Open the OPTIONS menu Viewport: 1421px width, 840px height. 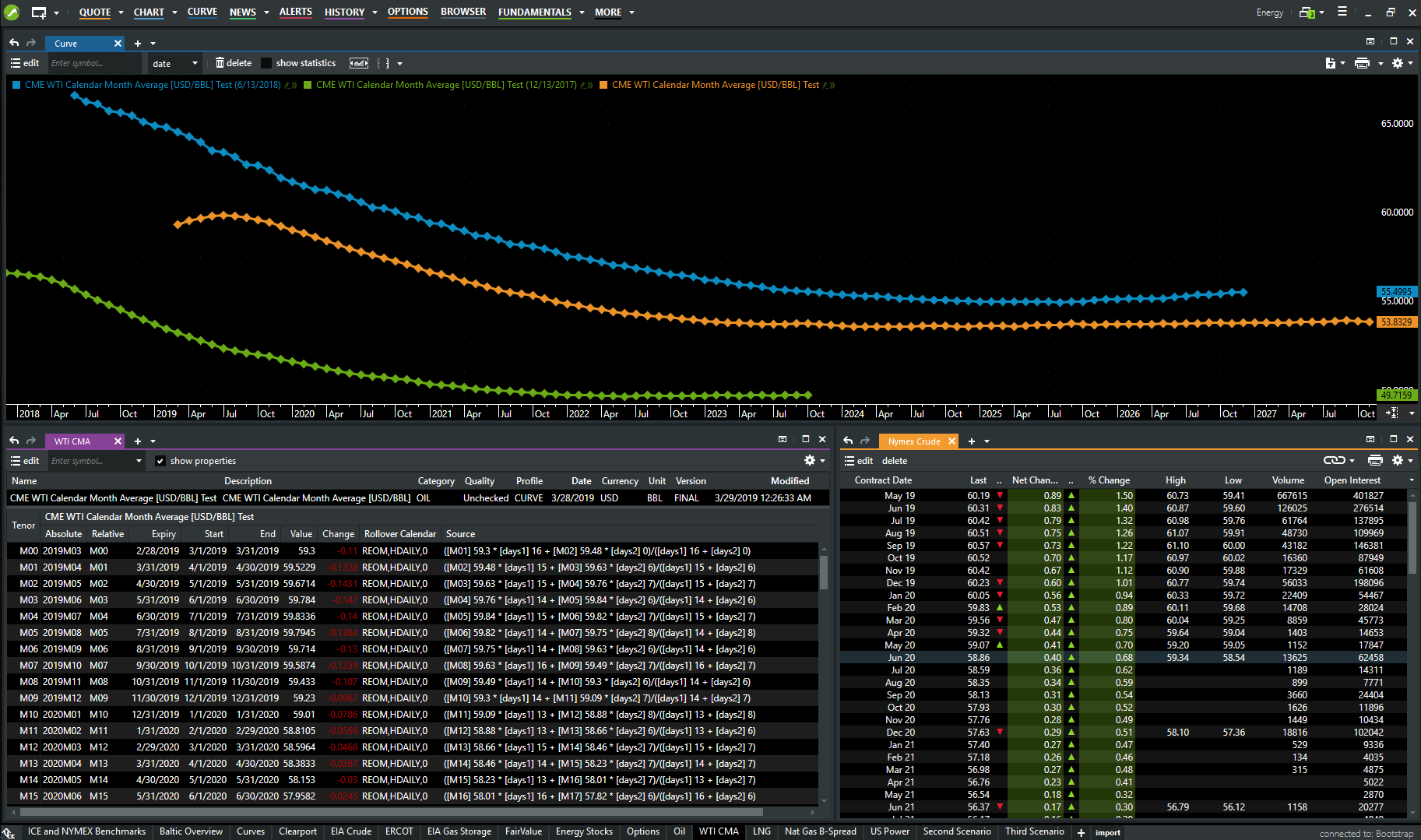tap(407, 12)
